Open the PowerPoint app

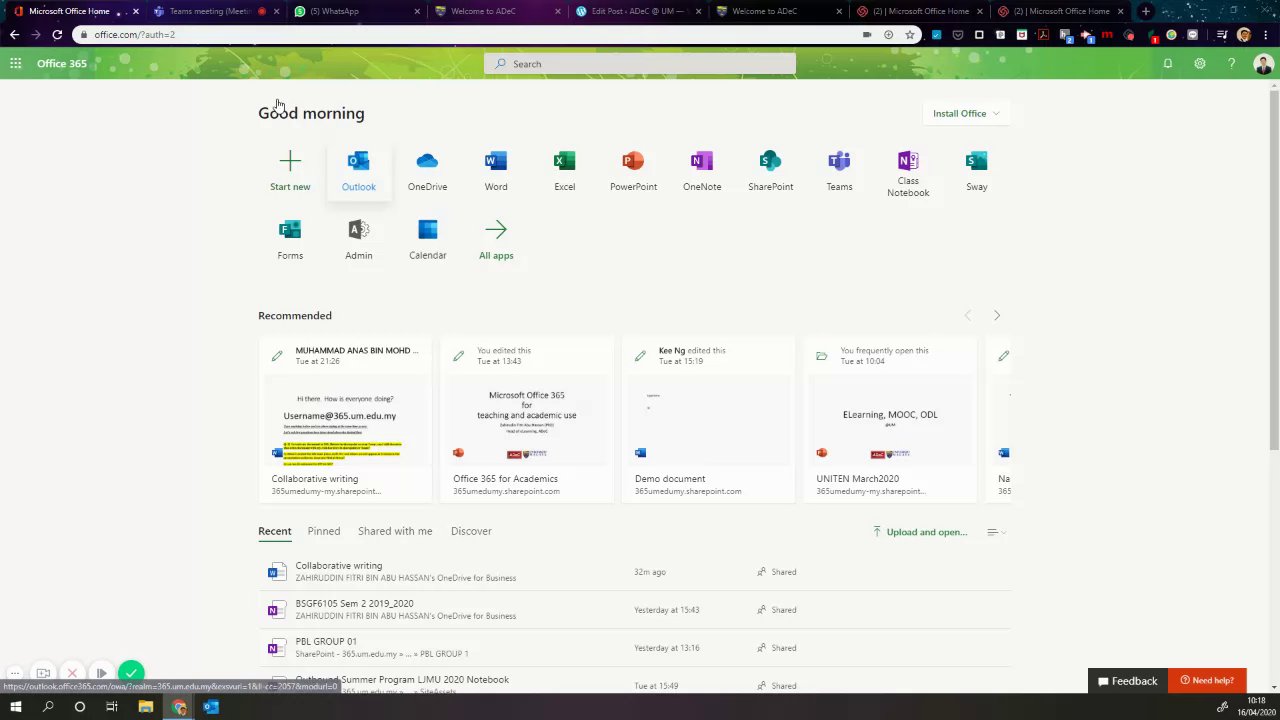[633, 171]
